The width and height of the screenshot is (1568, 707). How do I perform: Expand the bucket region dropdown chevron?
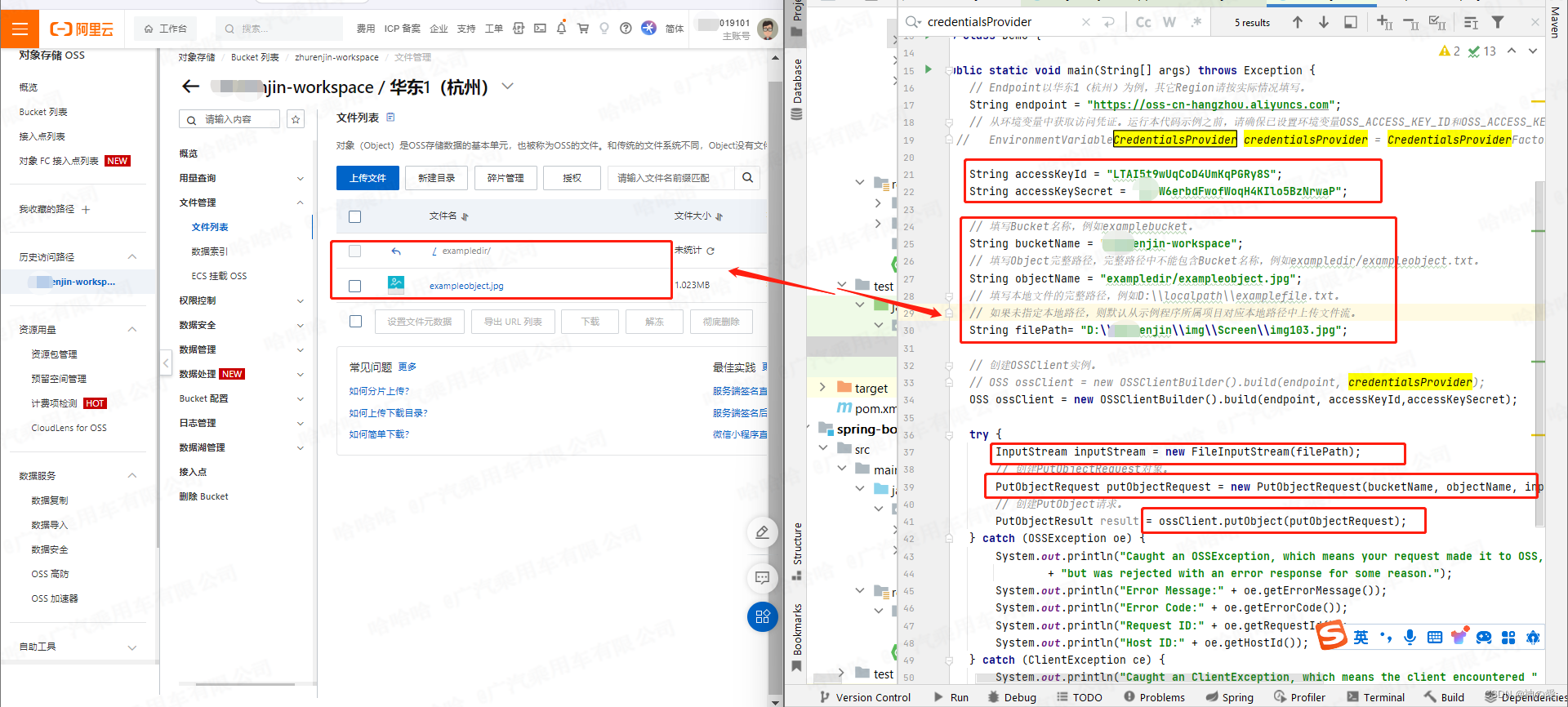tap(508, 87)
